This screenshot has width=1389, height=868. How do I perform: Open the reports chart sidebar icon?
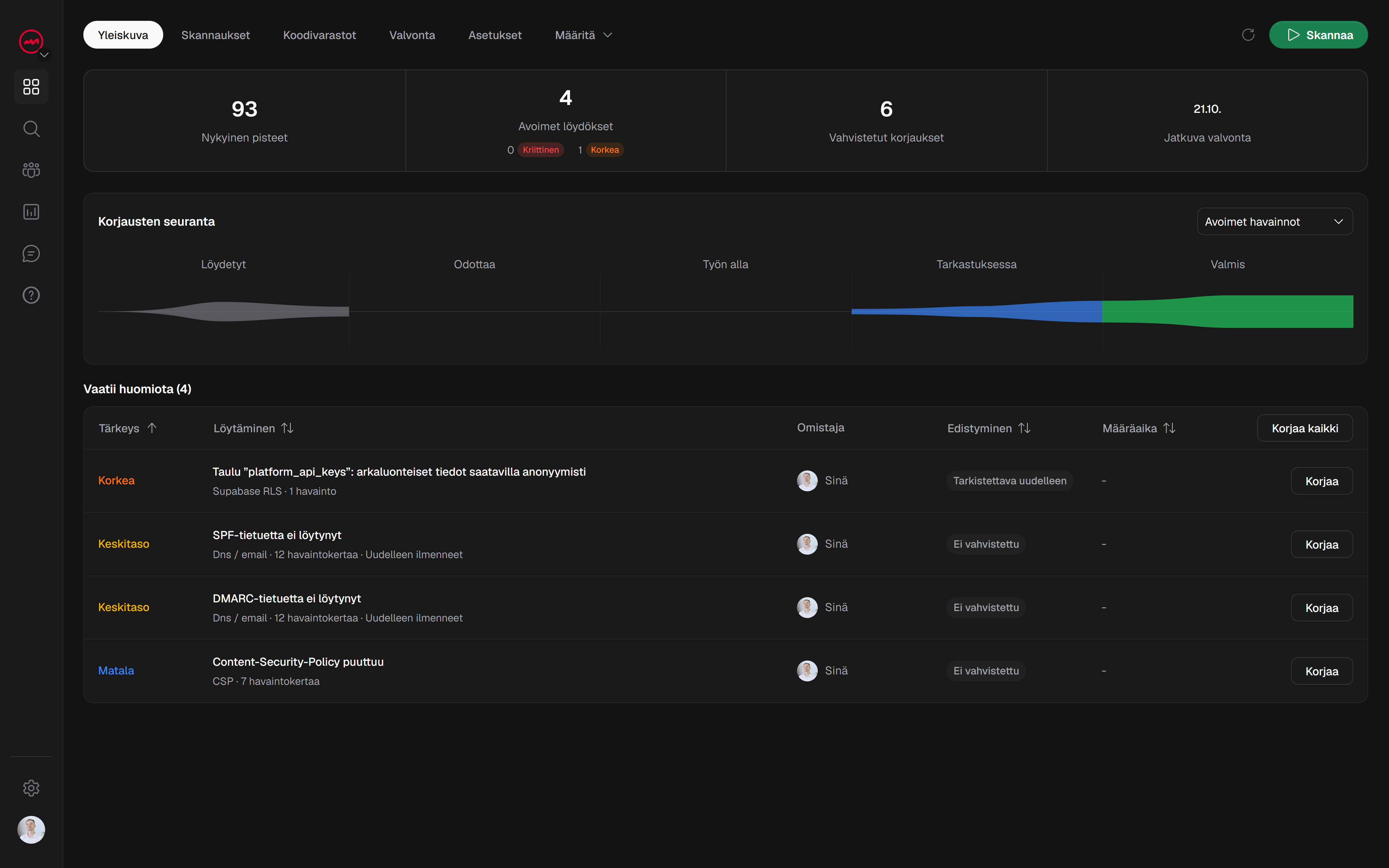31,212
